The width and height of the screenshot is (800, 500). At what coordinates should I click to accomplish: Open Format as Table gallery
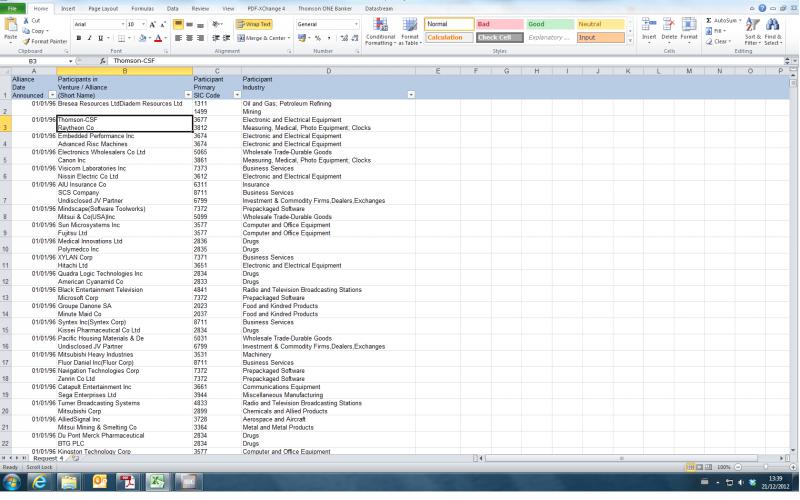tap(410, 32)
